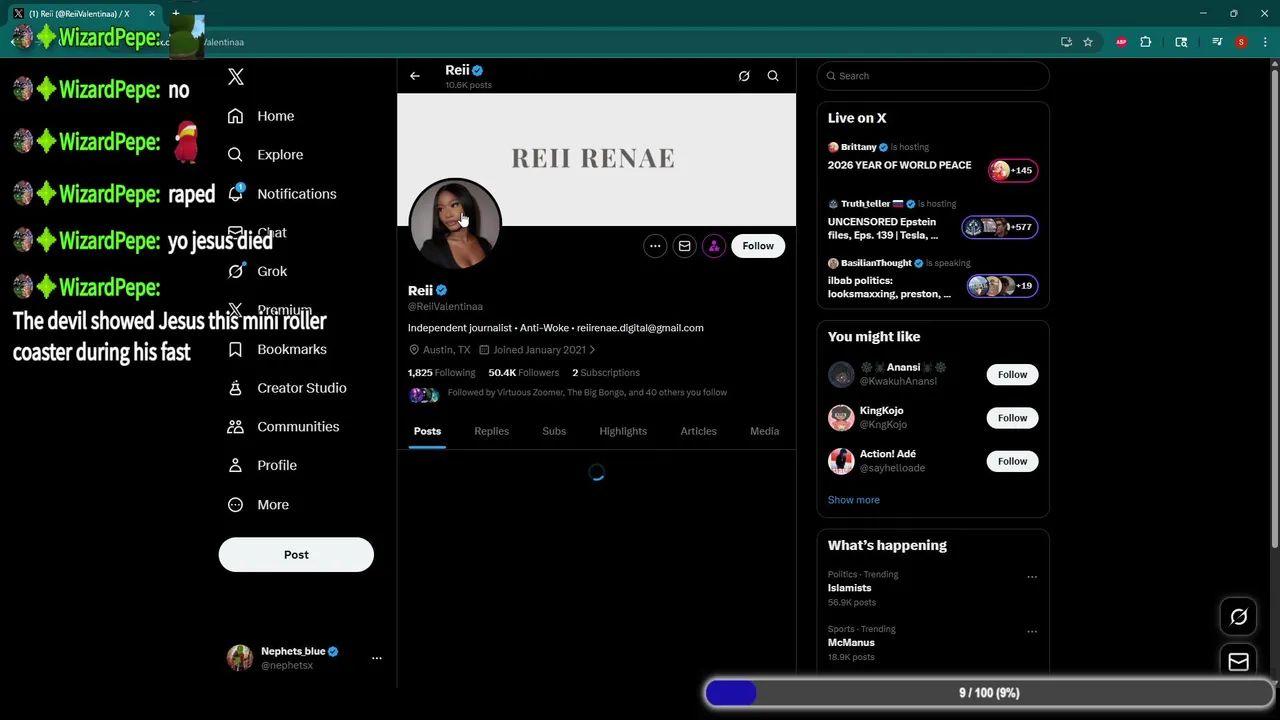1280x720 pixels.
Task: Follow Action! Adé suggestion
Action: pos(1012,461)
